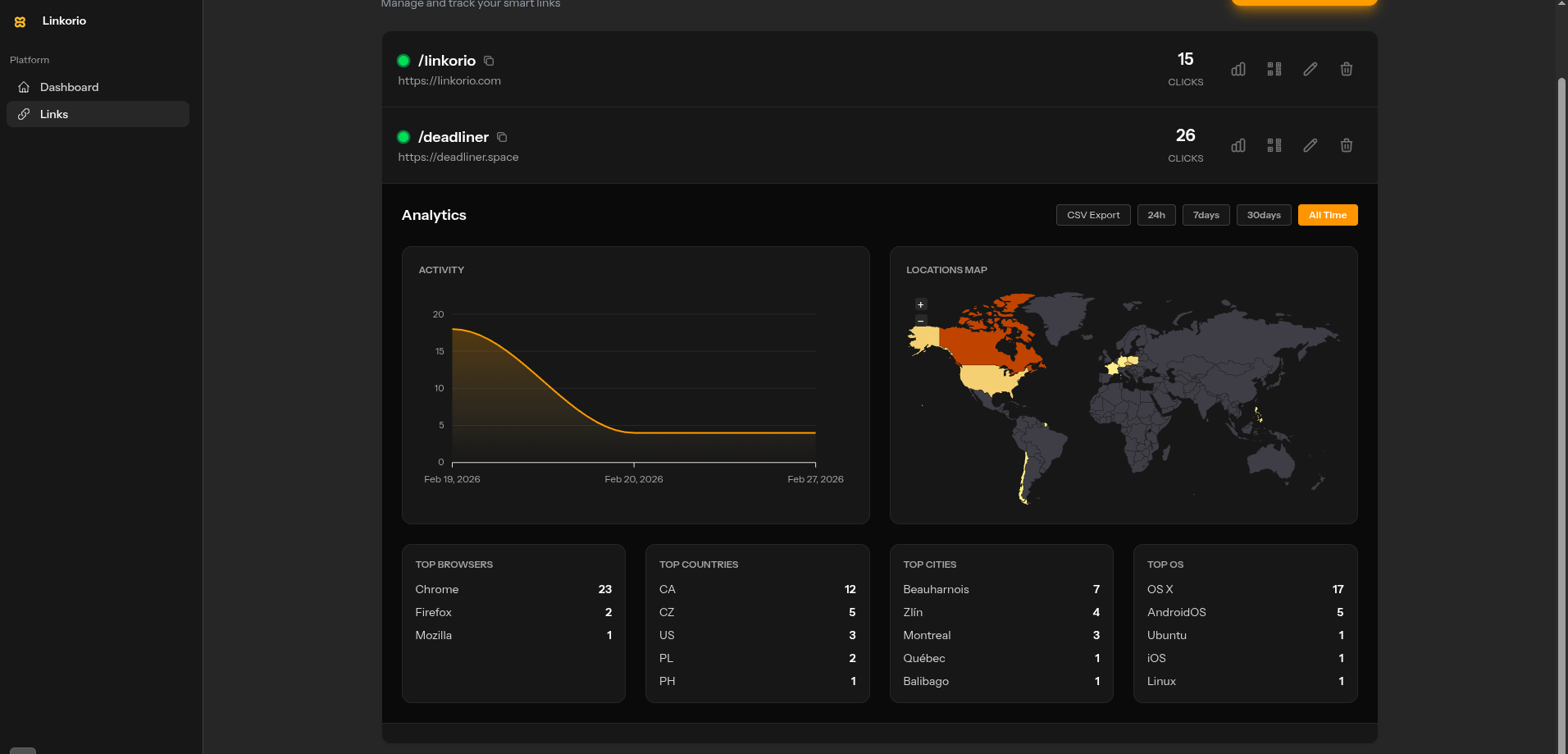Filter analytics to 30days
Screen dimensions: 1568x754
1264,215
